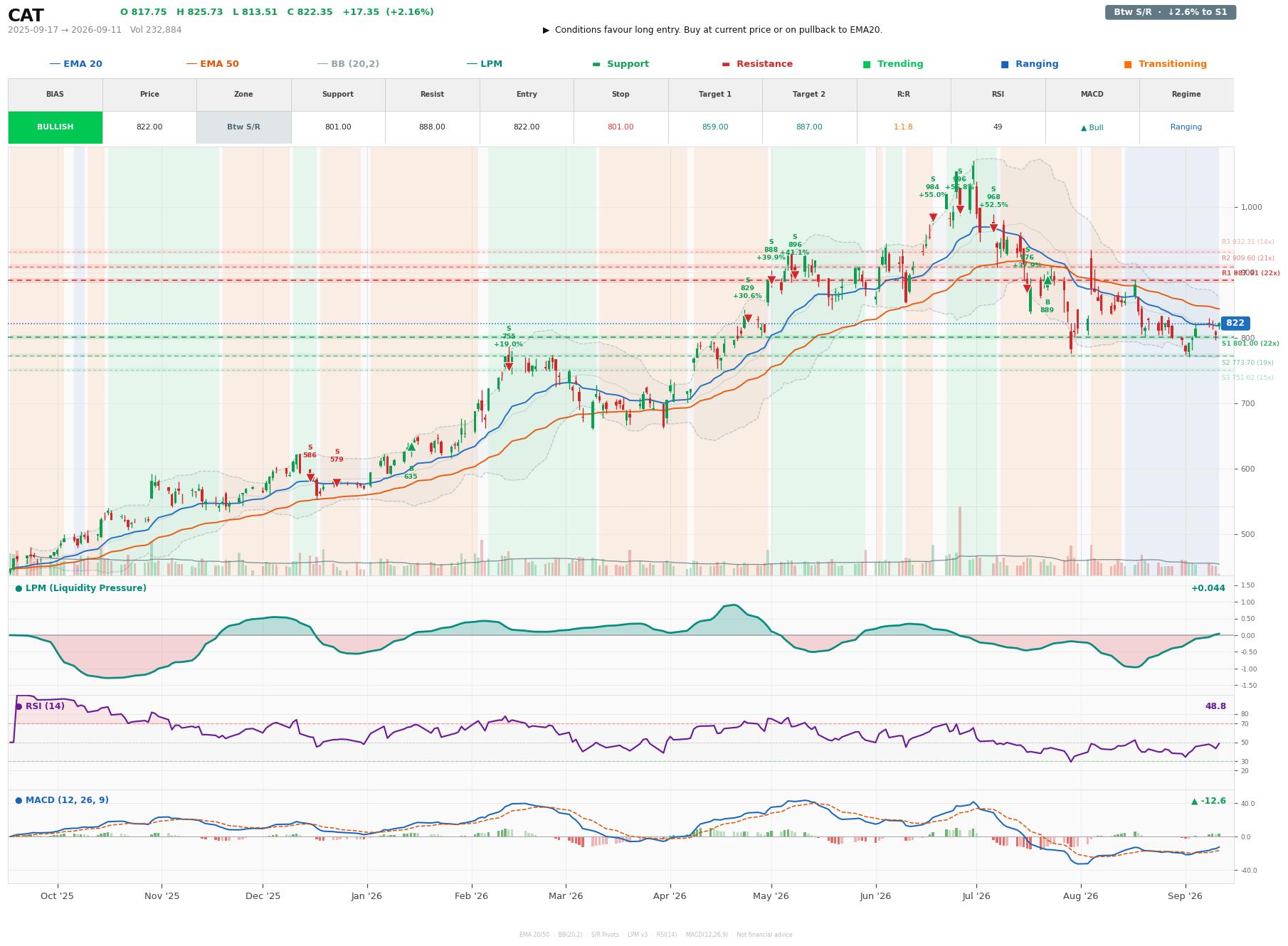Click the sell signal marker labeled 579
This screenshot has width=1288, height=946.
337,483
